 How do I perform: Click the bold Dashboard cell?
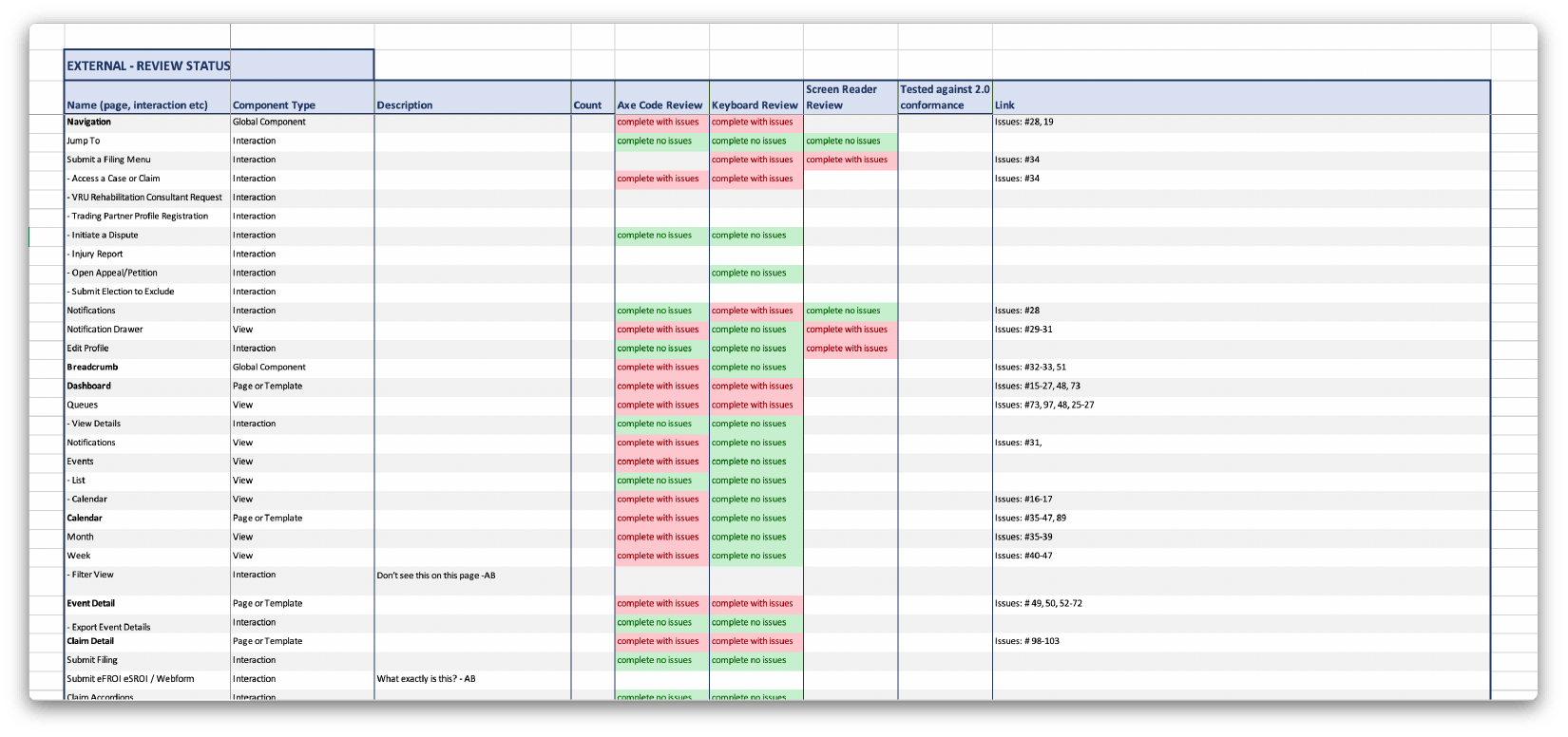(147, 387)
